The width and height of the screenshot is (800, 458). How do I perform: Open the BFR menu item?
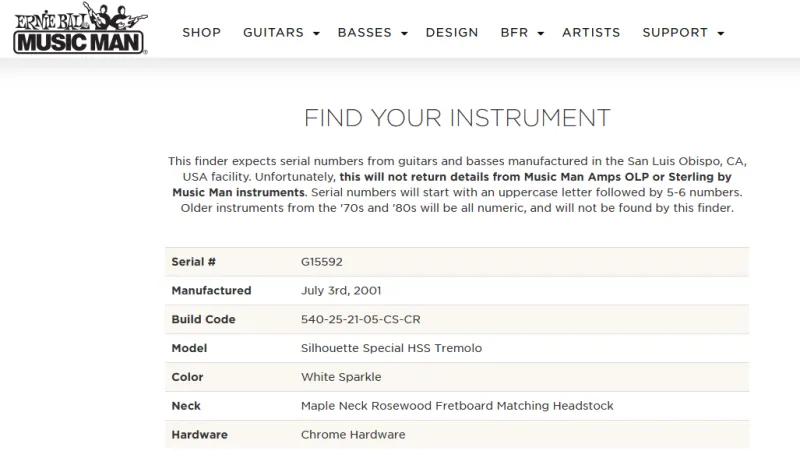click(x=514, y=33)
